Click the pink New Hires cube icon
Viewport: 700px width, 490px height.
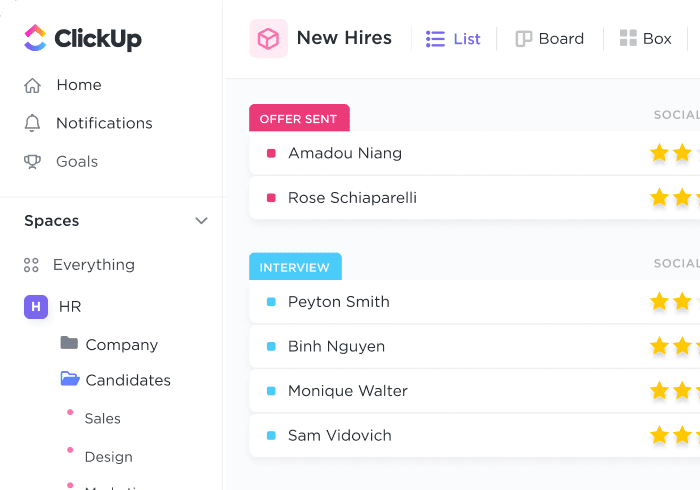point(268,38)
